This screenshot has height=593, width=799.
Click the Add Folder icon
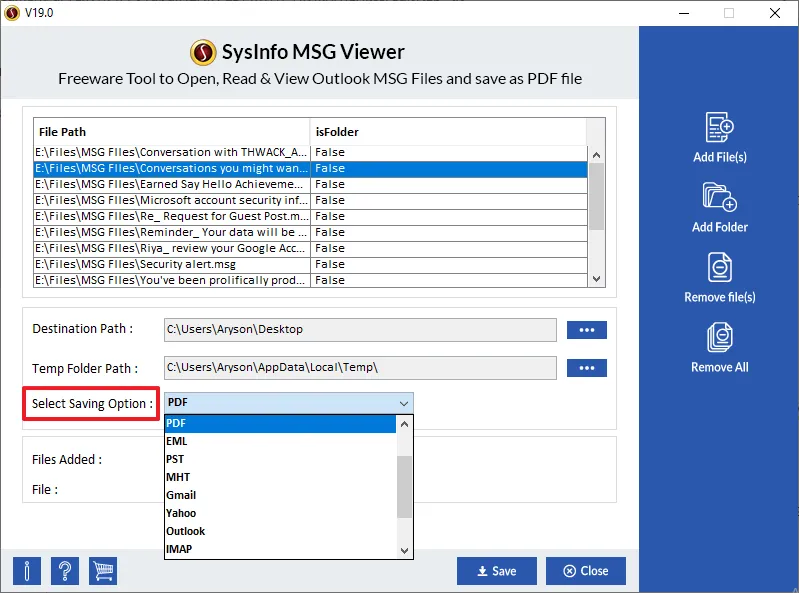[720, 198]
